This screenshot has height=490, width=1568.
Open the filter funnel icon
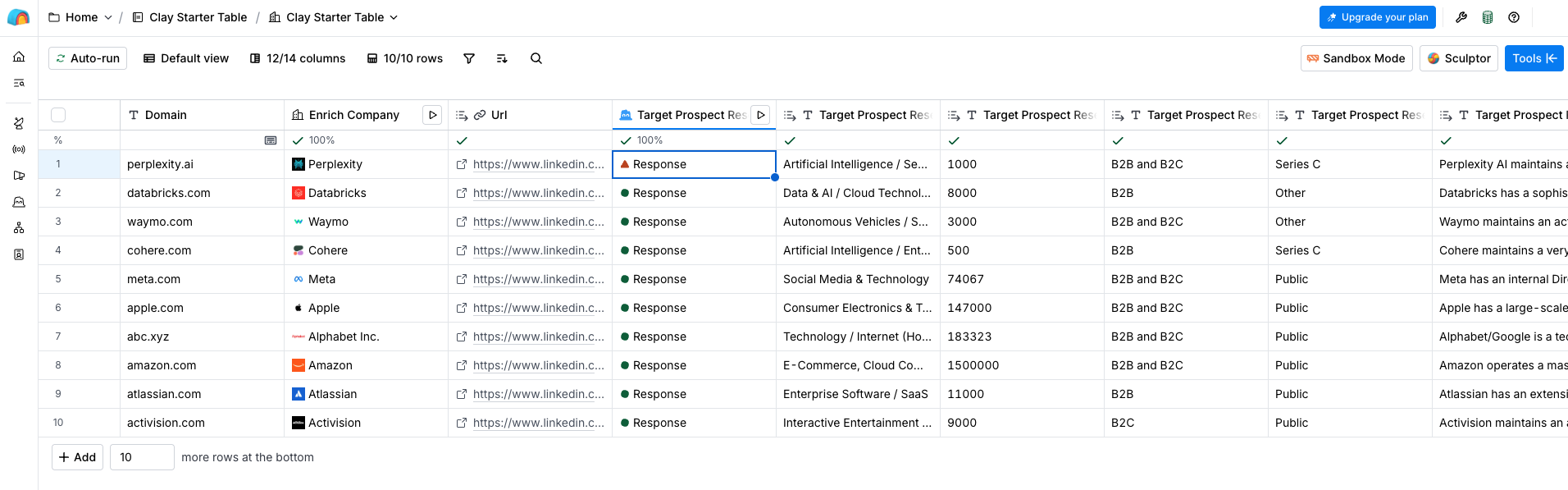click(469, 58)
